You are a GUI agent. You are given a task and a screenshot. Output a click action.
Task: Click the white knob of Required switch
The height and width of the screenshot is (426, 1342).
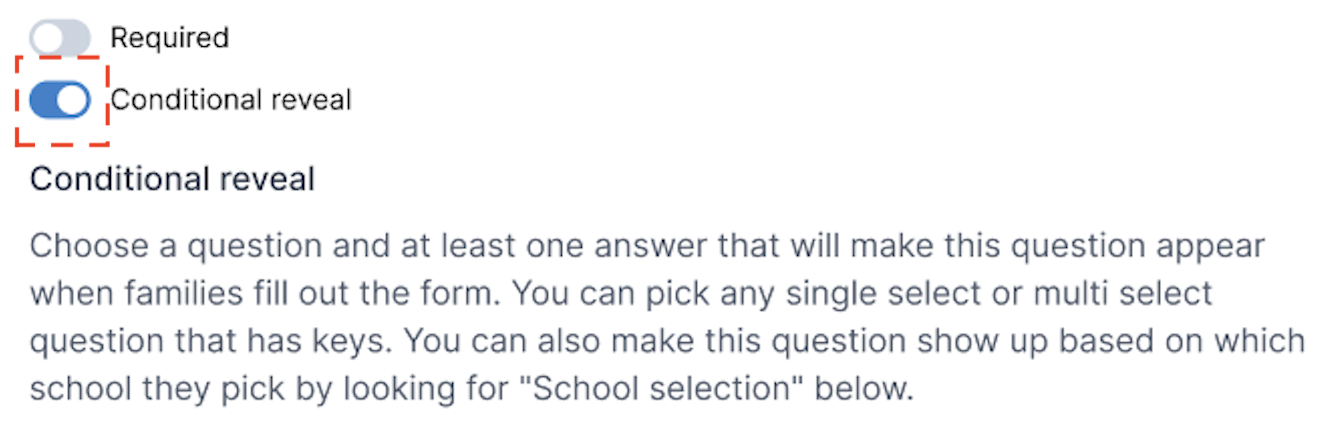pos(46,39)
